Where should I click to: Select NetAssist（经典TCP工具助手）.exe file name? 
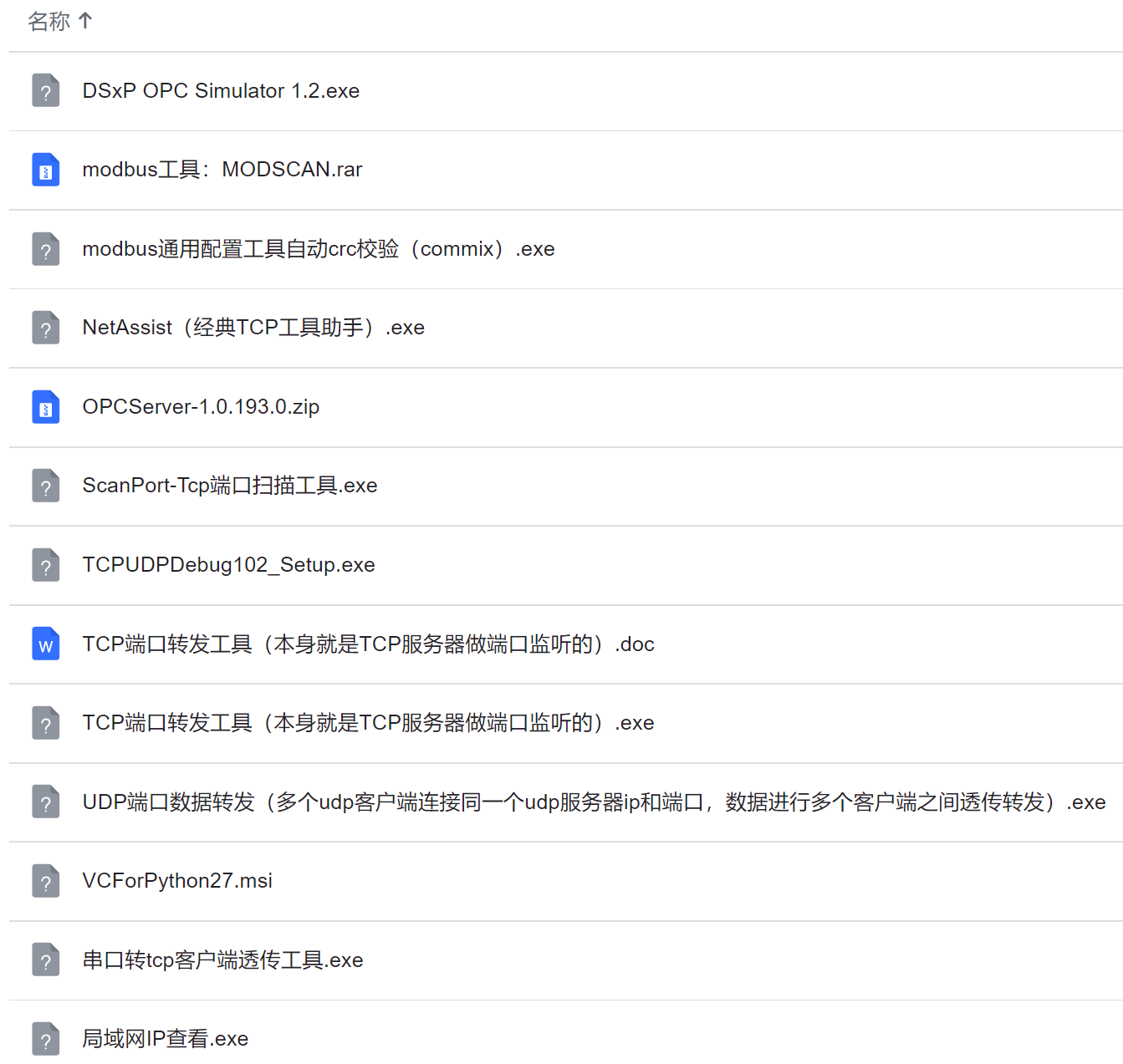pyautogui.click(x=253, y=328)
